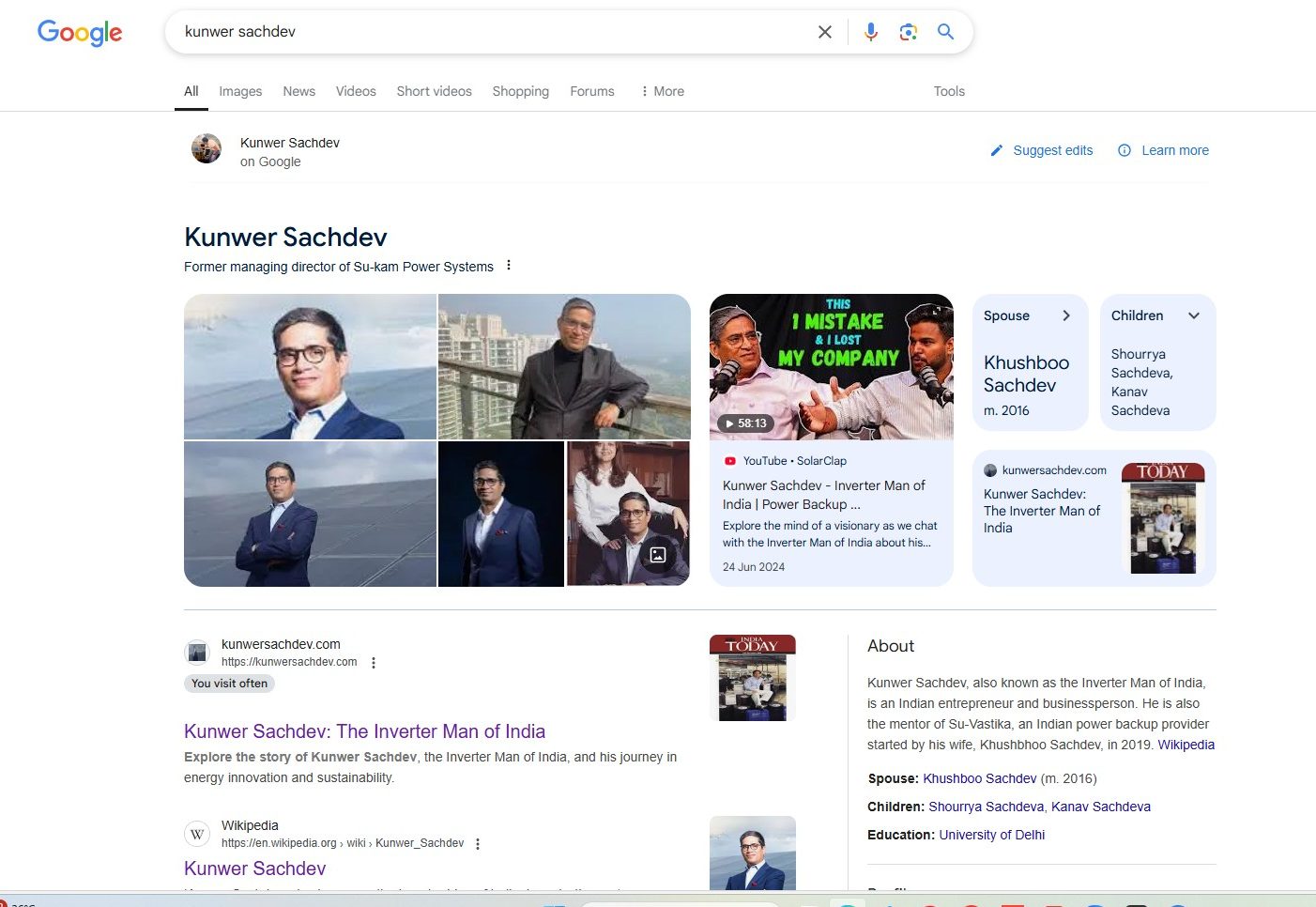
Task: Open three-dot menu for kunwersachdev.com result
Action: coord(374,663)
